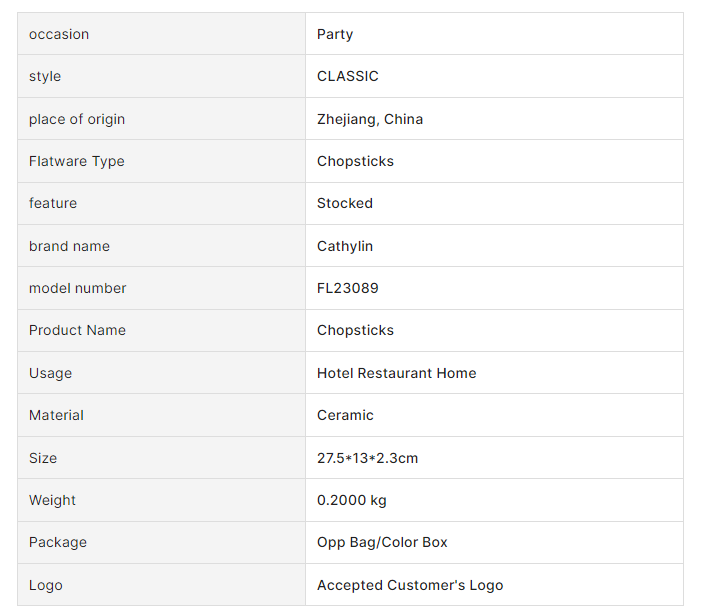Click the 'Usage' row label
This screenshot has height=615, width=709.
point(50,373)
